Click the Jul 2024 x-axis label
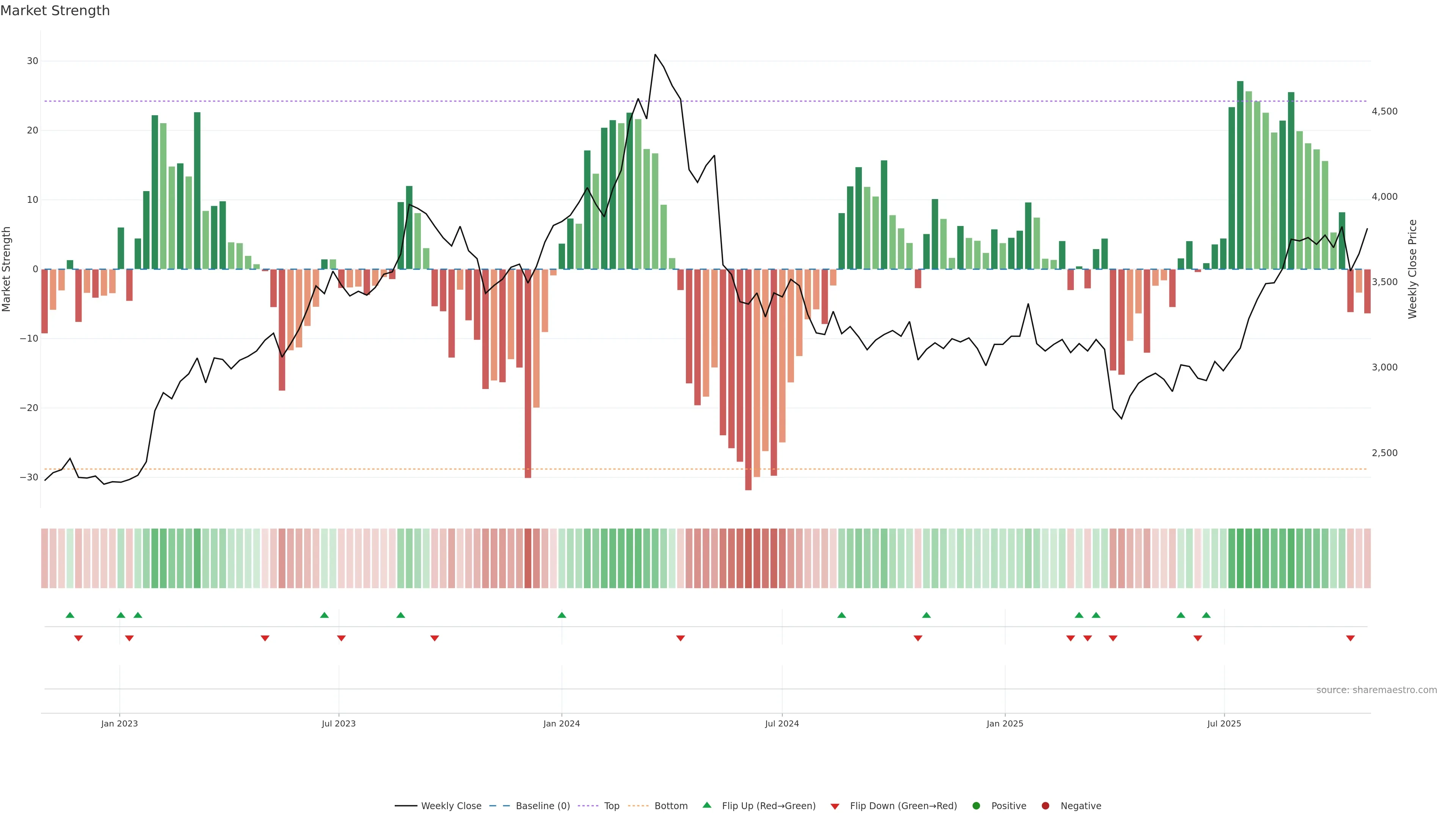 tap(782, 723)
